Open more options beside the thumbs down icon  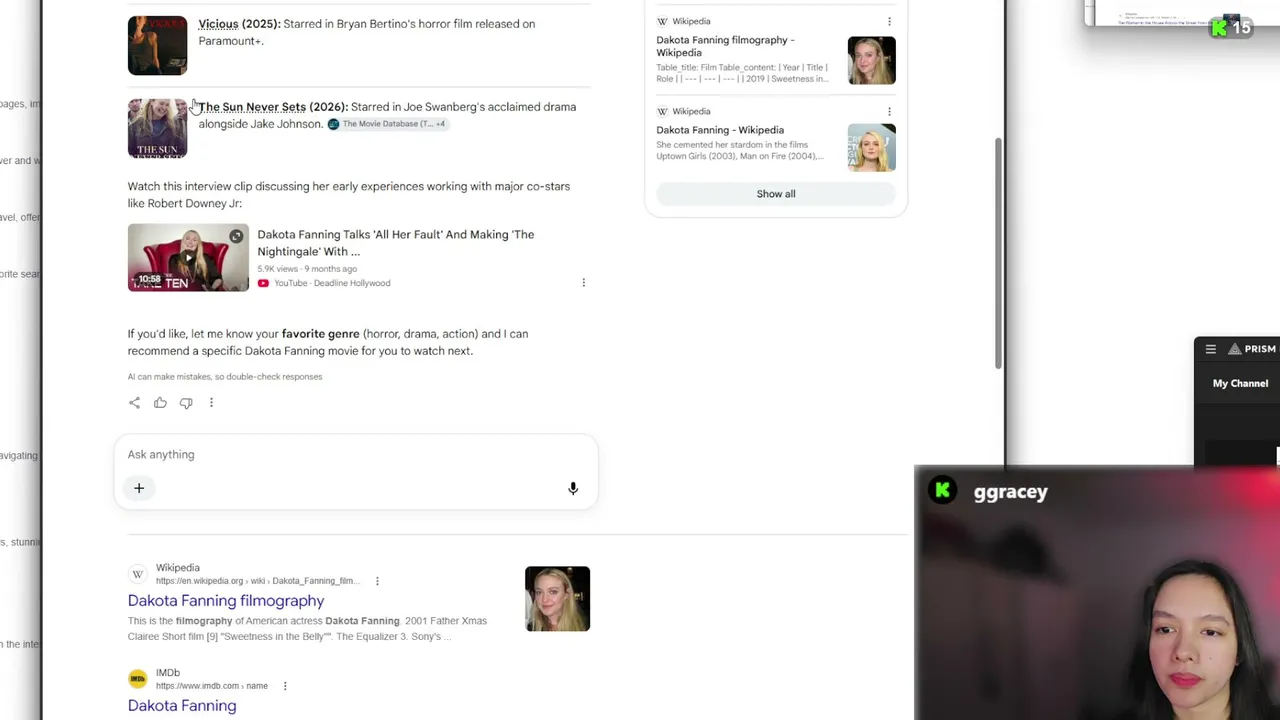pos(211,403)
